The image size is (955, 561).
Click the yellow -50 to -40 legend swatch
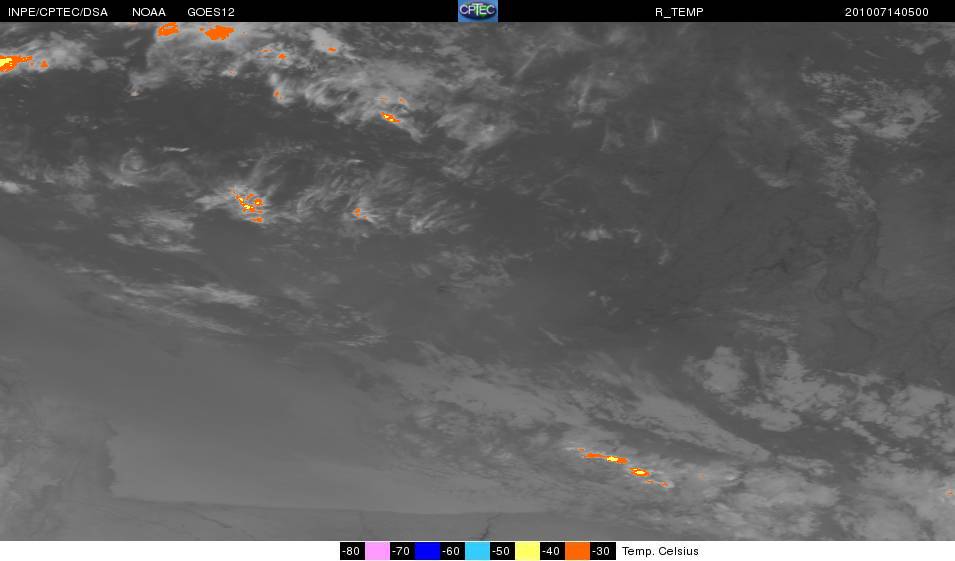pyautogui.click(x=527, y=551)
